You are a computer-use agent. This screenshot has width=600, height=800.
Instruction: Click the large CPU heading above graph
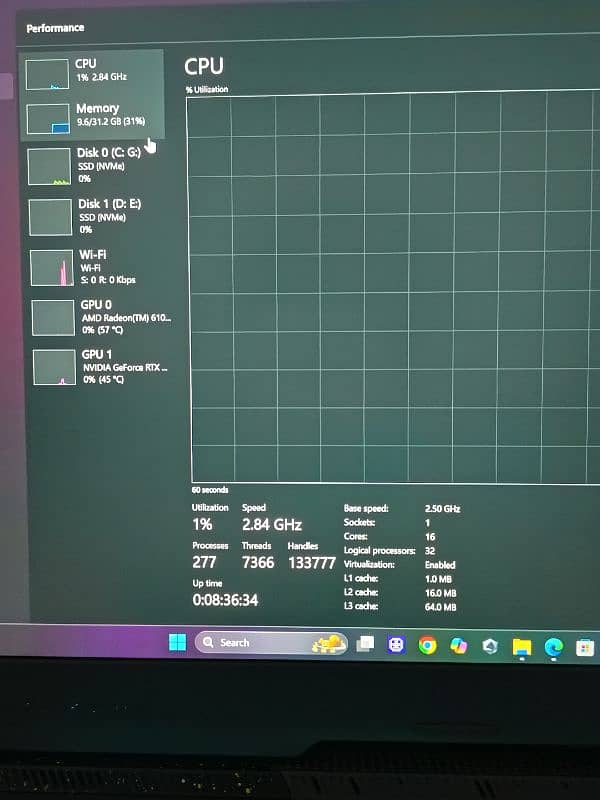204,67
